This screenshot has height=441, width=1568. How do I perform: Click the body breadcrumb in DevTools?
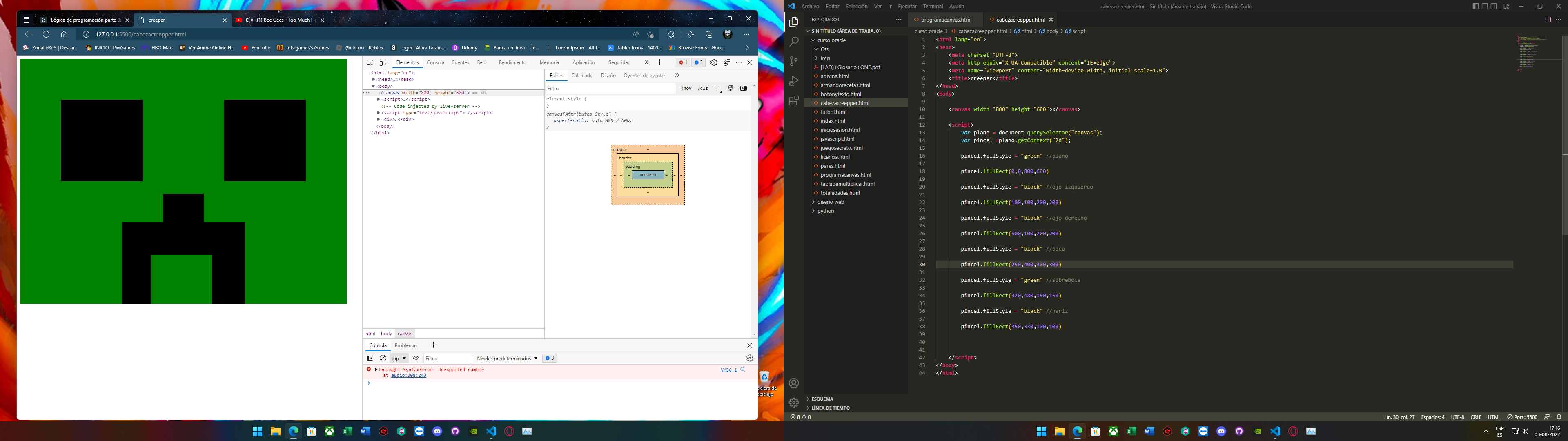(387, 334)
